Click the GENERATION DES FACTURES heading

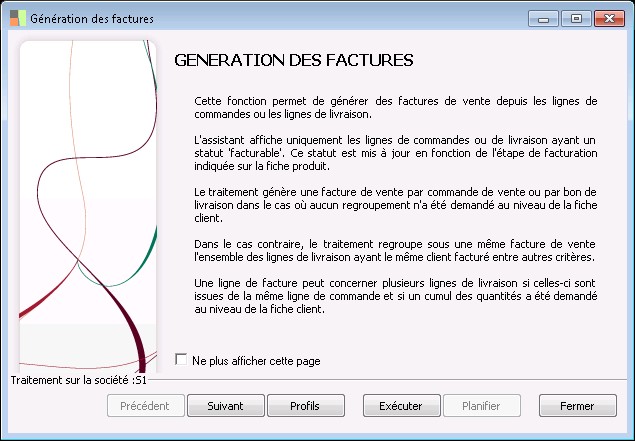(294, 60)
